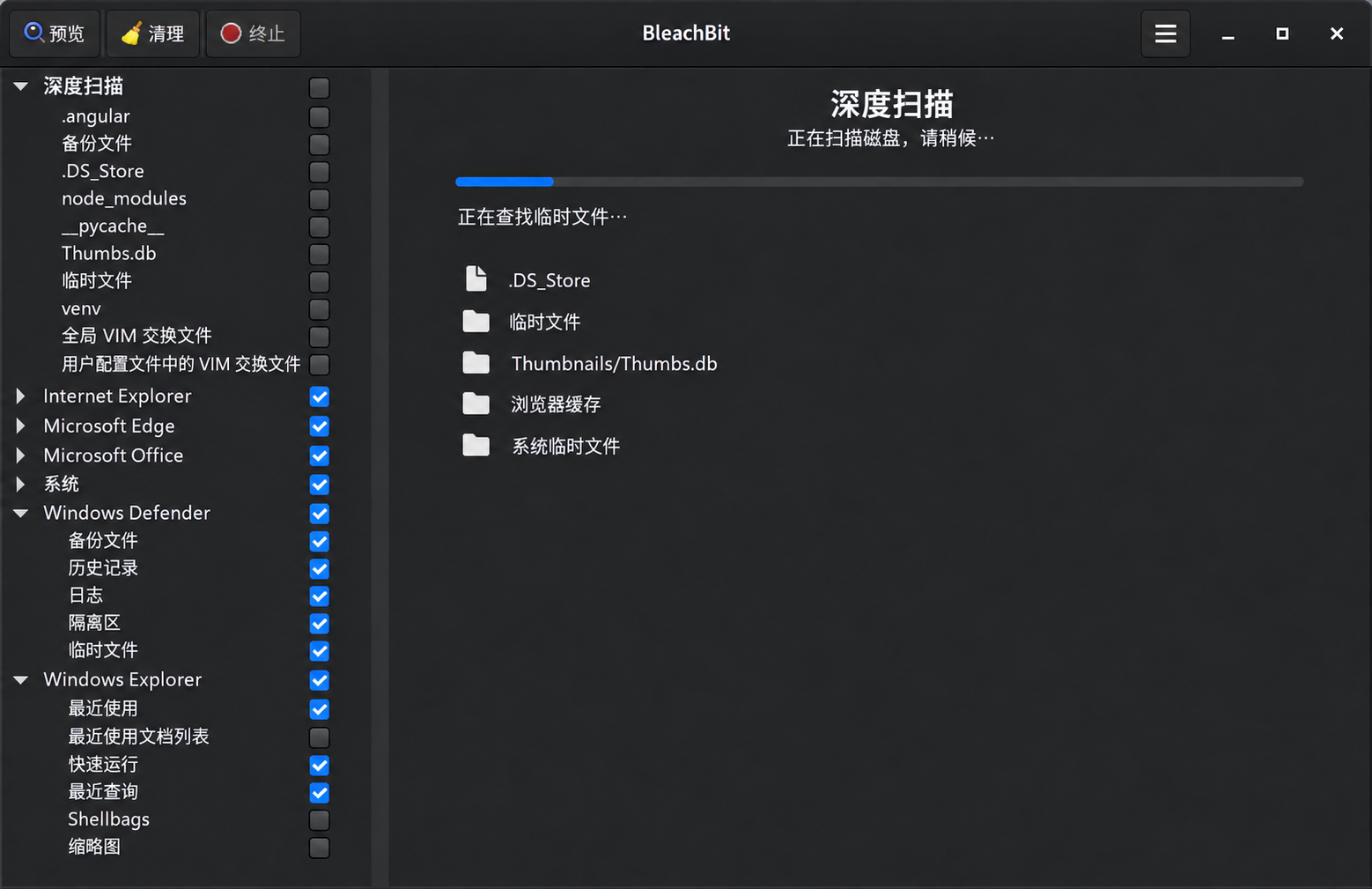Check the Thumbs.db option
Image resolution: width=1372 pixels, height=889 pixels.
point(320,254)
